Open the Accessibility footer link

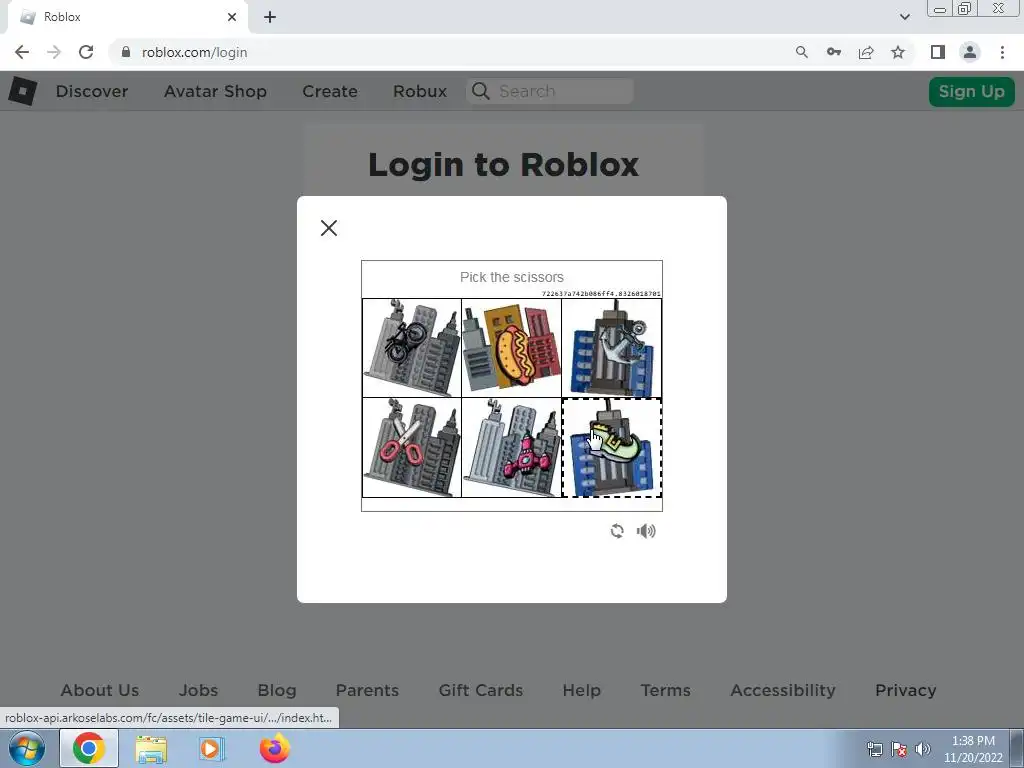click(783, 690)
